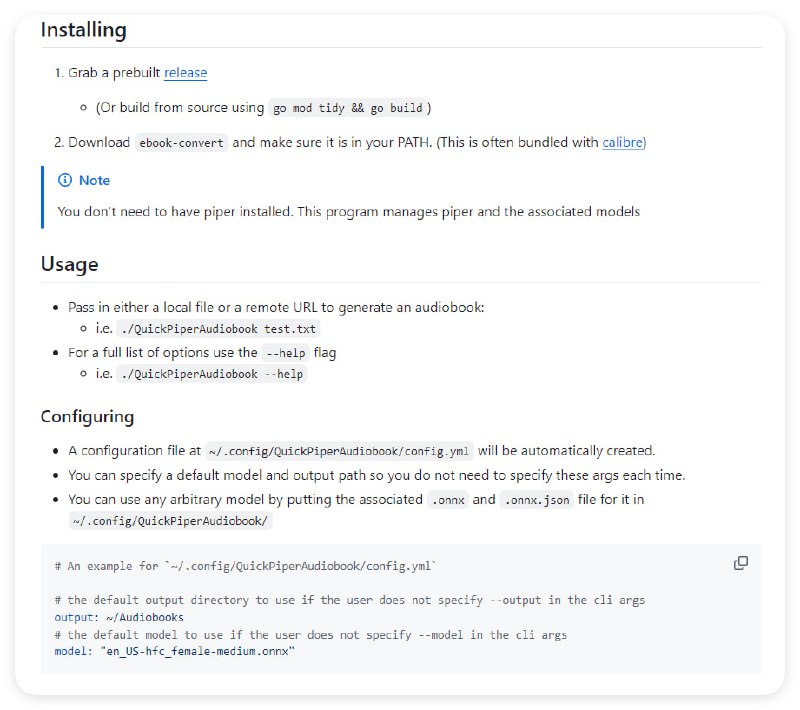Screen dimensions: 800x710
Task: Click the .onnx inline code
Action: point(447,500)
